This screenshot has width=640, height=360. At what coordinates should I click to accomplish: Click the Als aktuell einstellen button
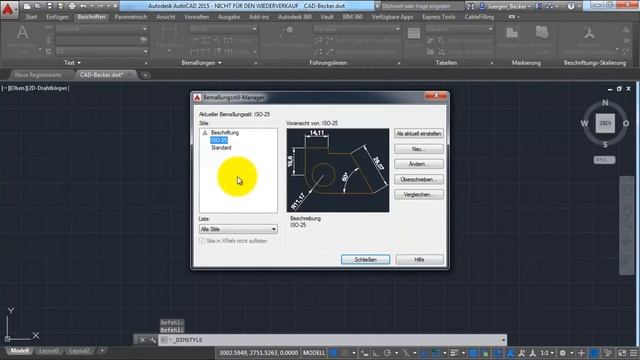tap(419, 133)
